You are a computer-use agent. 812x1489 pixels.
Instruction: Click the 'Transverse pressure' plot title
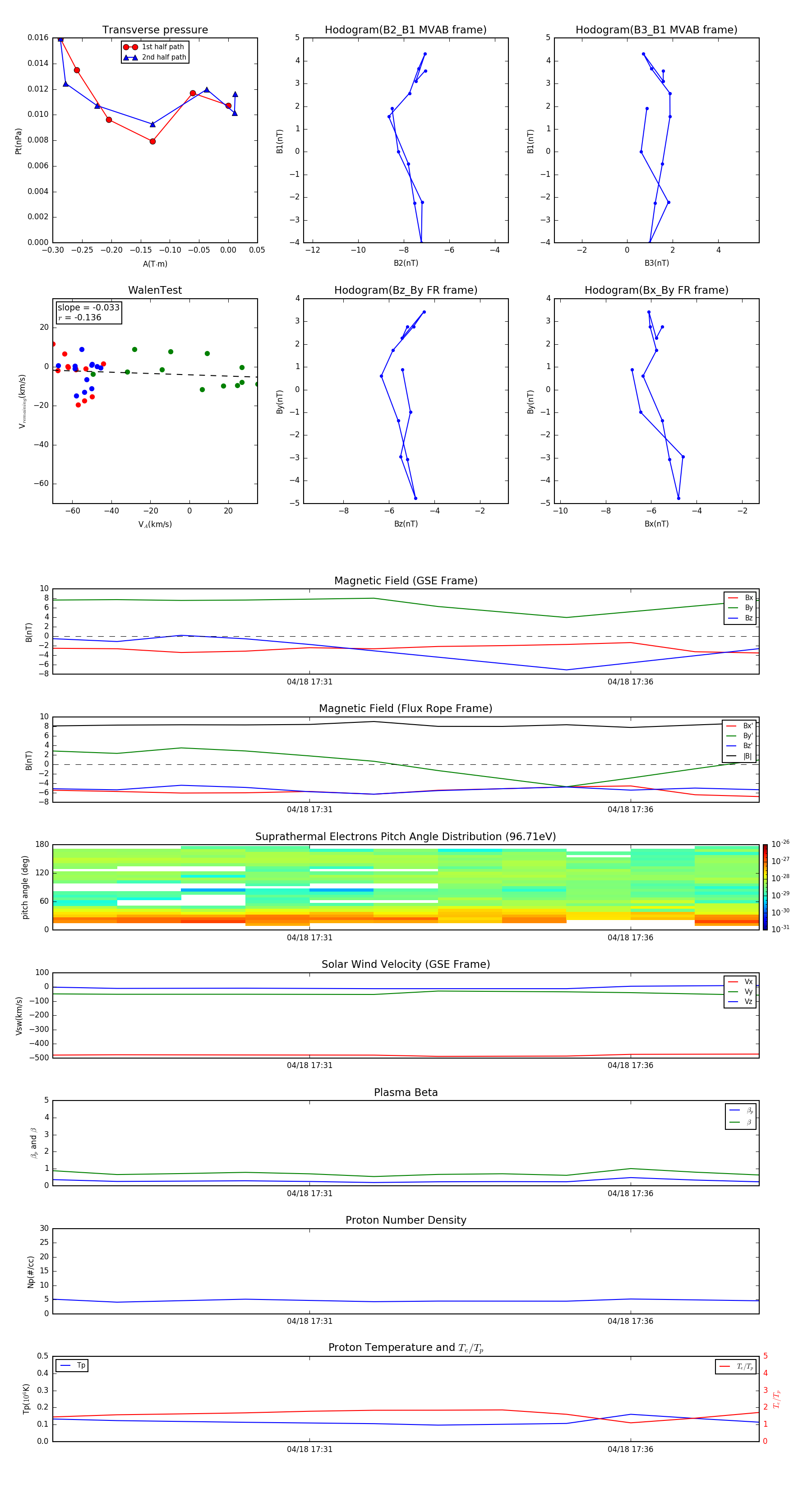[x=155, y=30]
